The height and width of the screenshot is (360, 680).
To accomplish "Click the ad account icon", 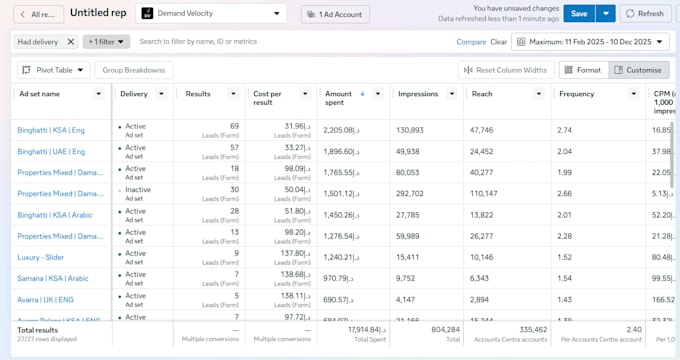I will [311, 14].
